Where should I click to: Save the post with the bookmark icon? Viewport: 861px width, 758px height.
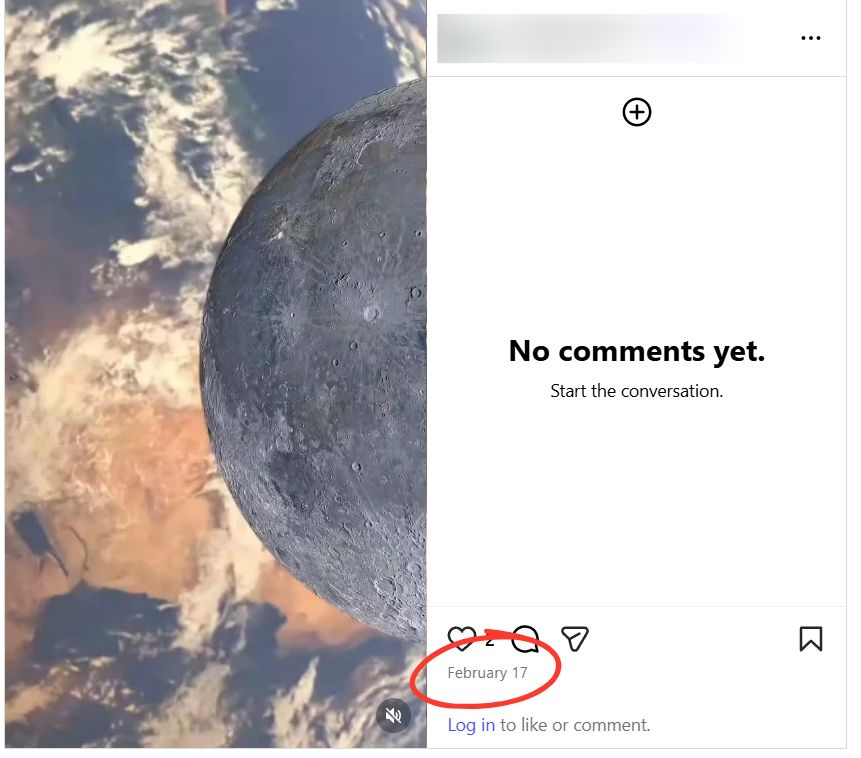pos(810,639)
